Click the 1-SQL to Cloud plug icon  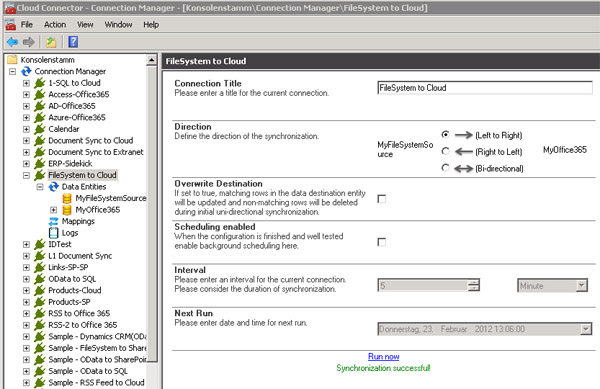pyautogui.click(x=40, y=83)
